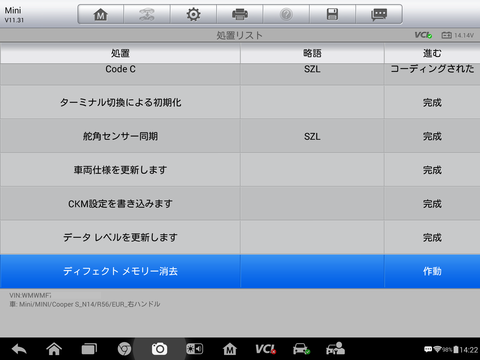The height and width of the screenshot is (360, 480).
Task: Select 車両仕様を更新します entry
Action: tap(120, 170)
